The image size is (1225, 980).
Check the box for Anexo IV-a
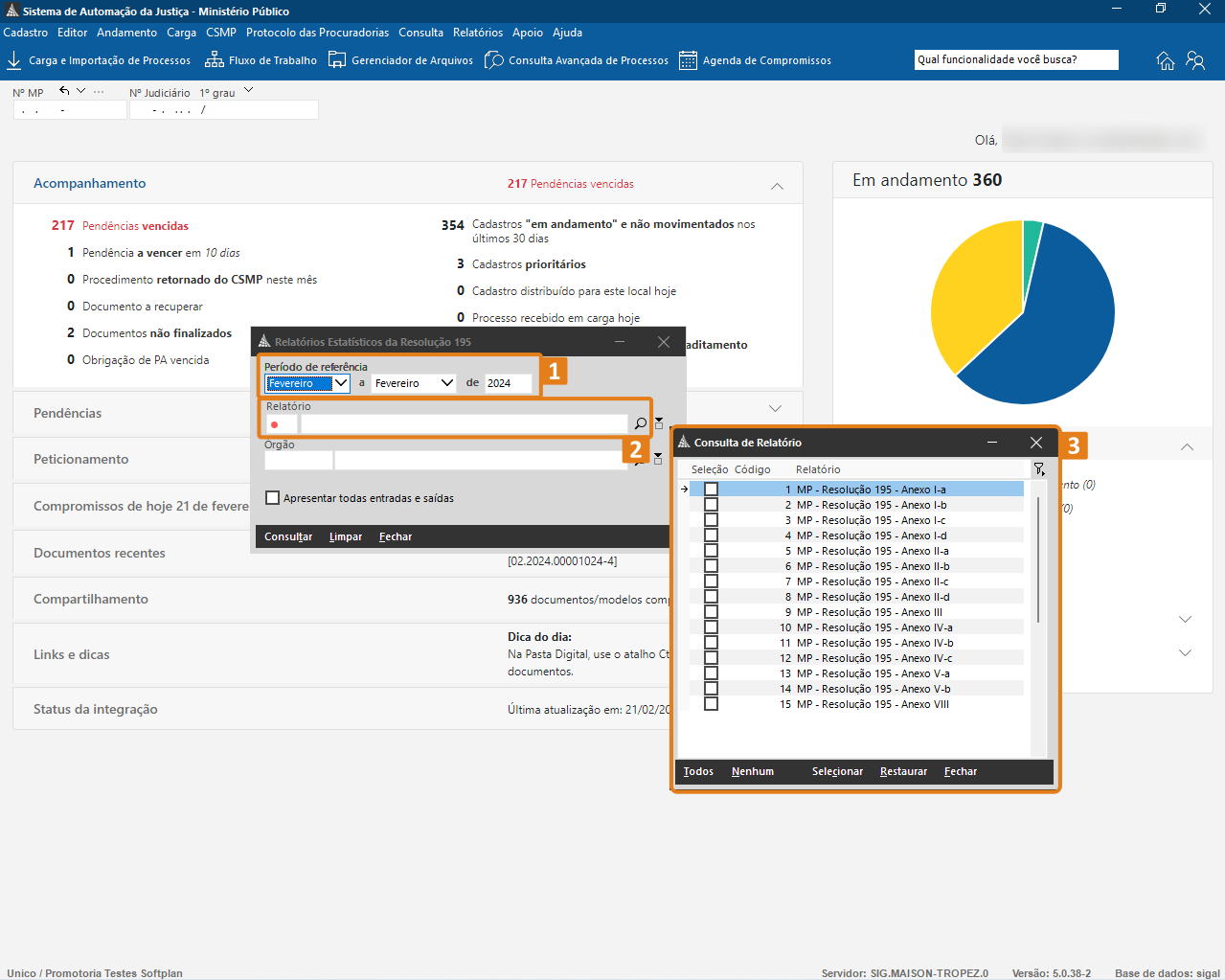tap(711, 627)
